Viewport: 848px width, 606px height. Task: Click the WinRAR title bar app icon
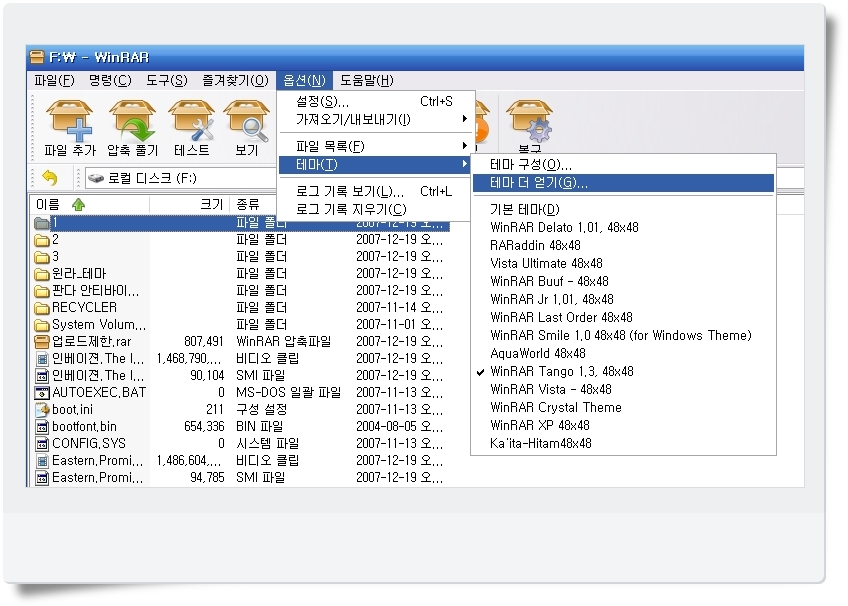coord(37,57)
